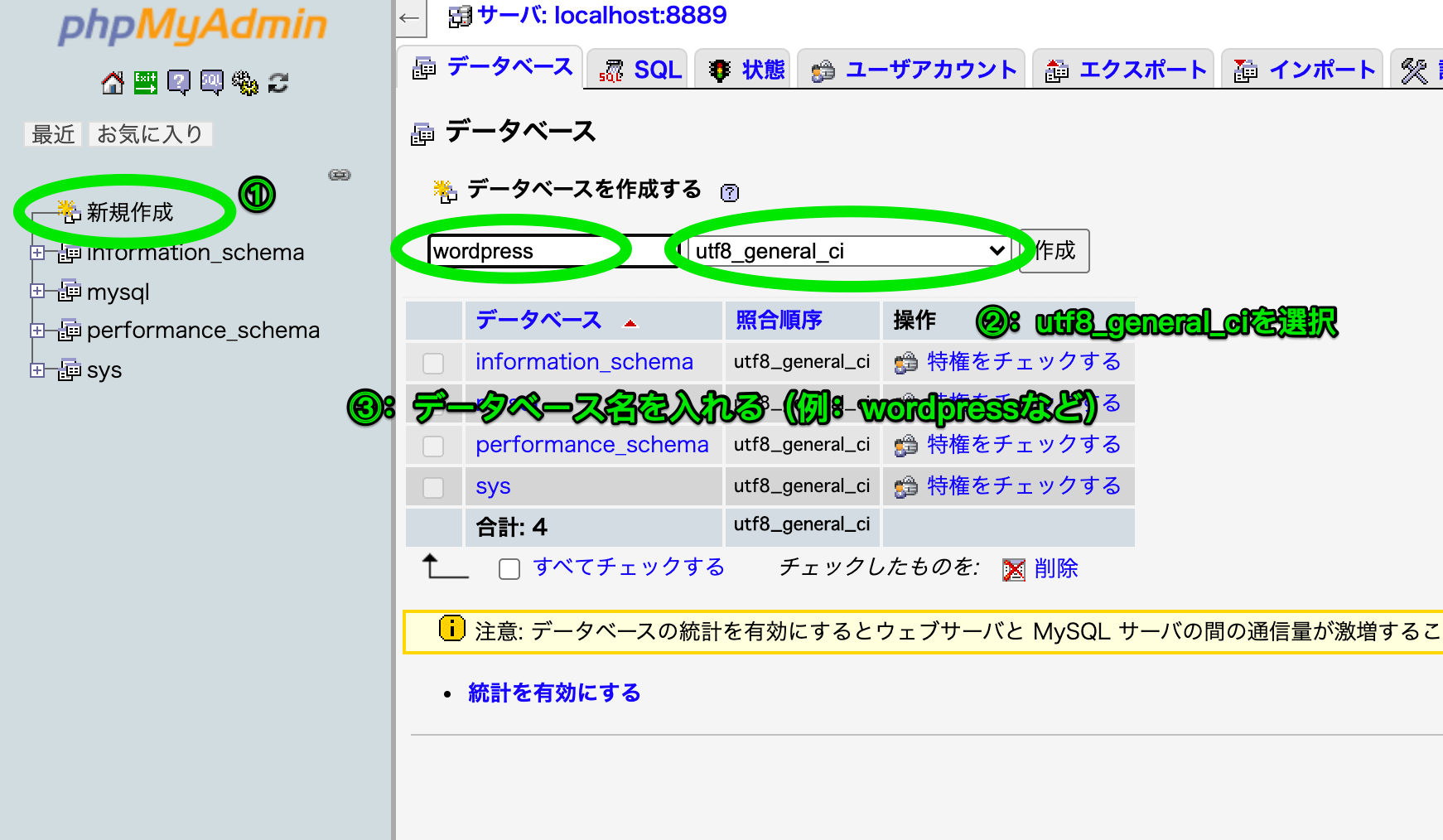1443x840 pixels.
Task: Click back arrow collapse panel button
Action: 410,17
